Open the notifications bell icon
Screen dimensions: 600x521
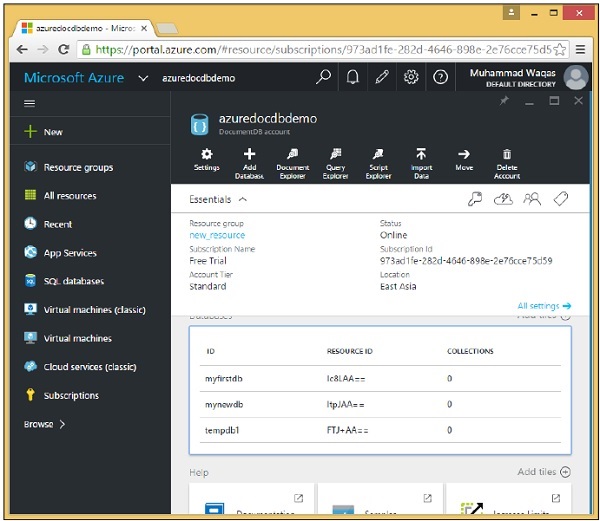352,77
